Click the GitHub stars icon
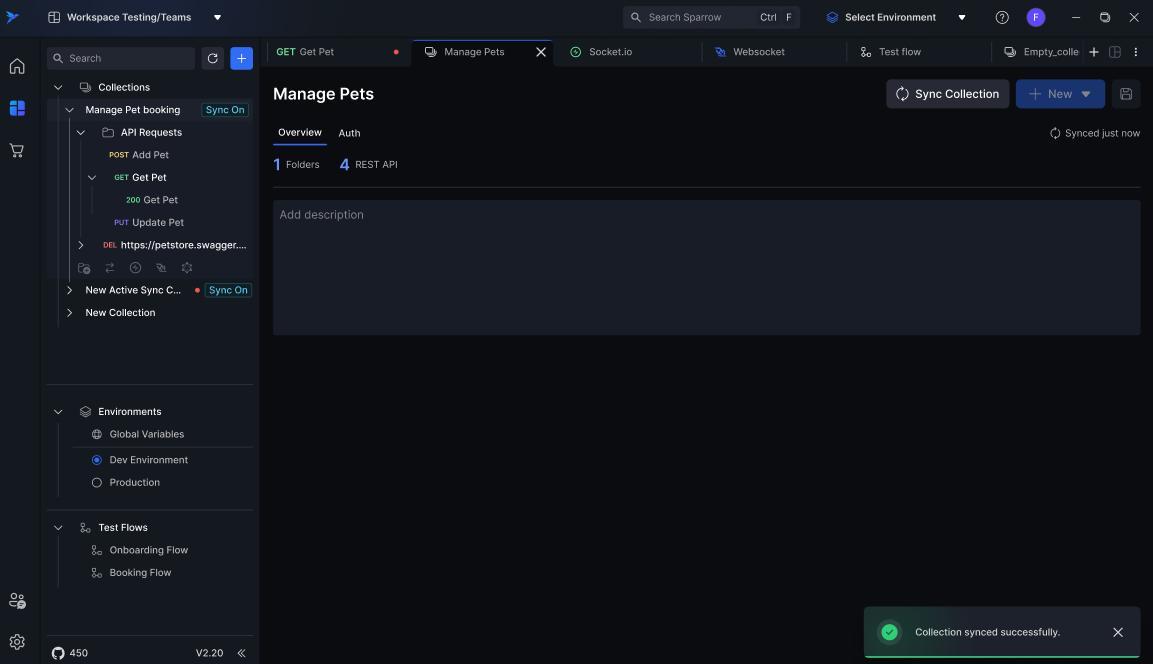This screenshot has height=664, width=1153. tap(58, 653)
